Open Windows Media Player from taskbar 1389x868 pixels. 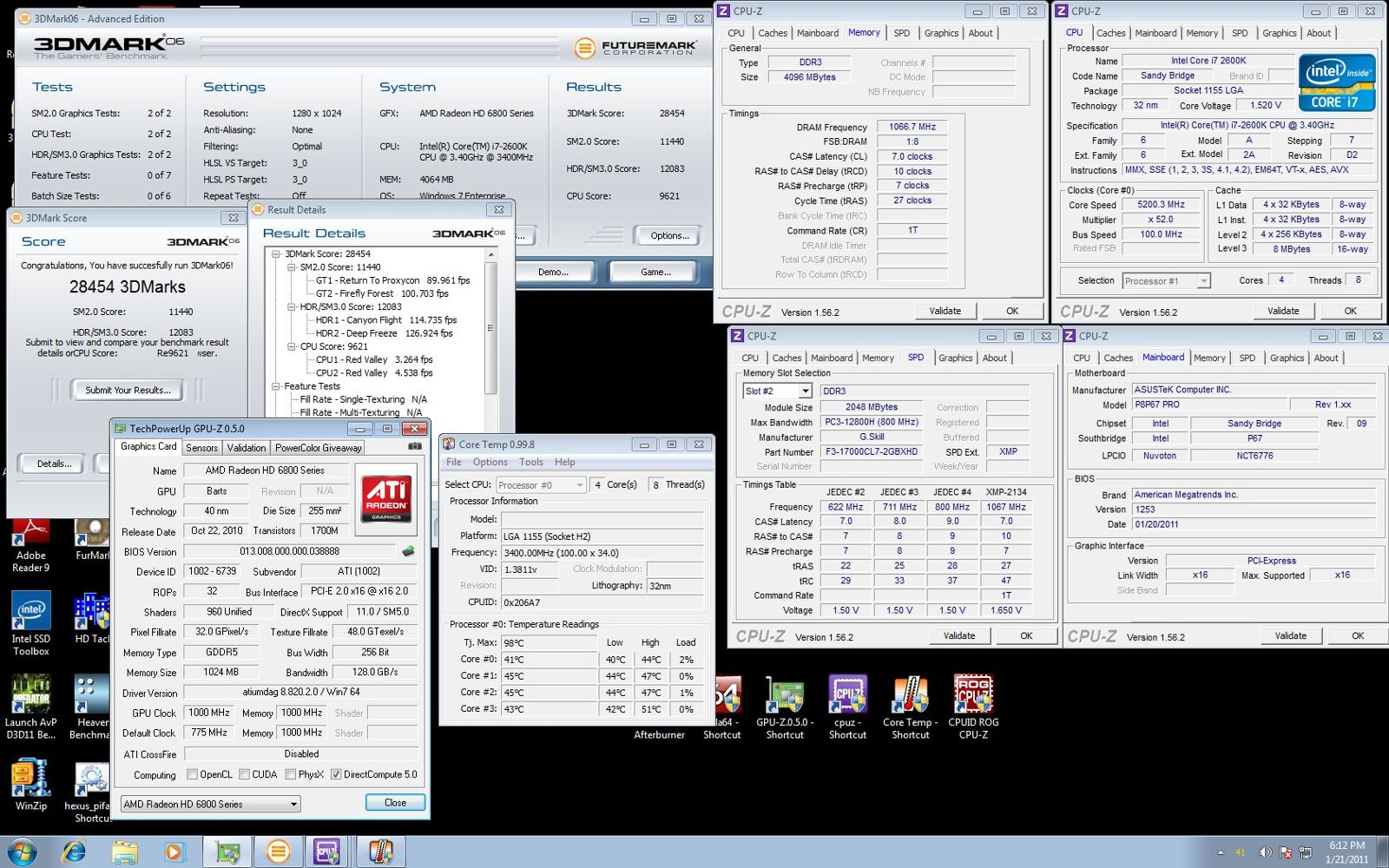pos(174,852)
